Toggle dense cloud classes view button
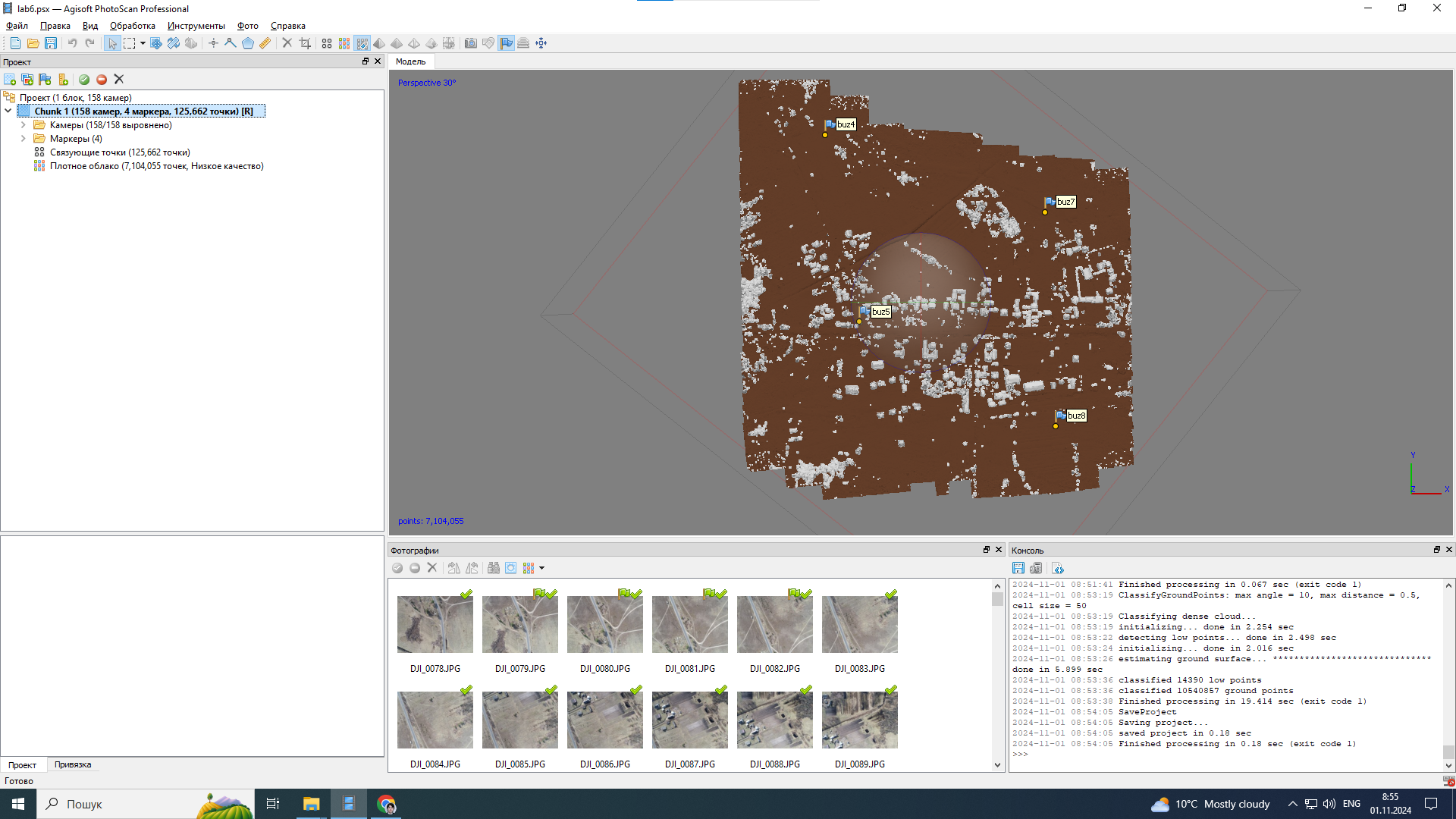The width and height of the screenshot is (1456, 819). [x=362, y=43]
